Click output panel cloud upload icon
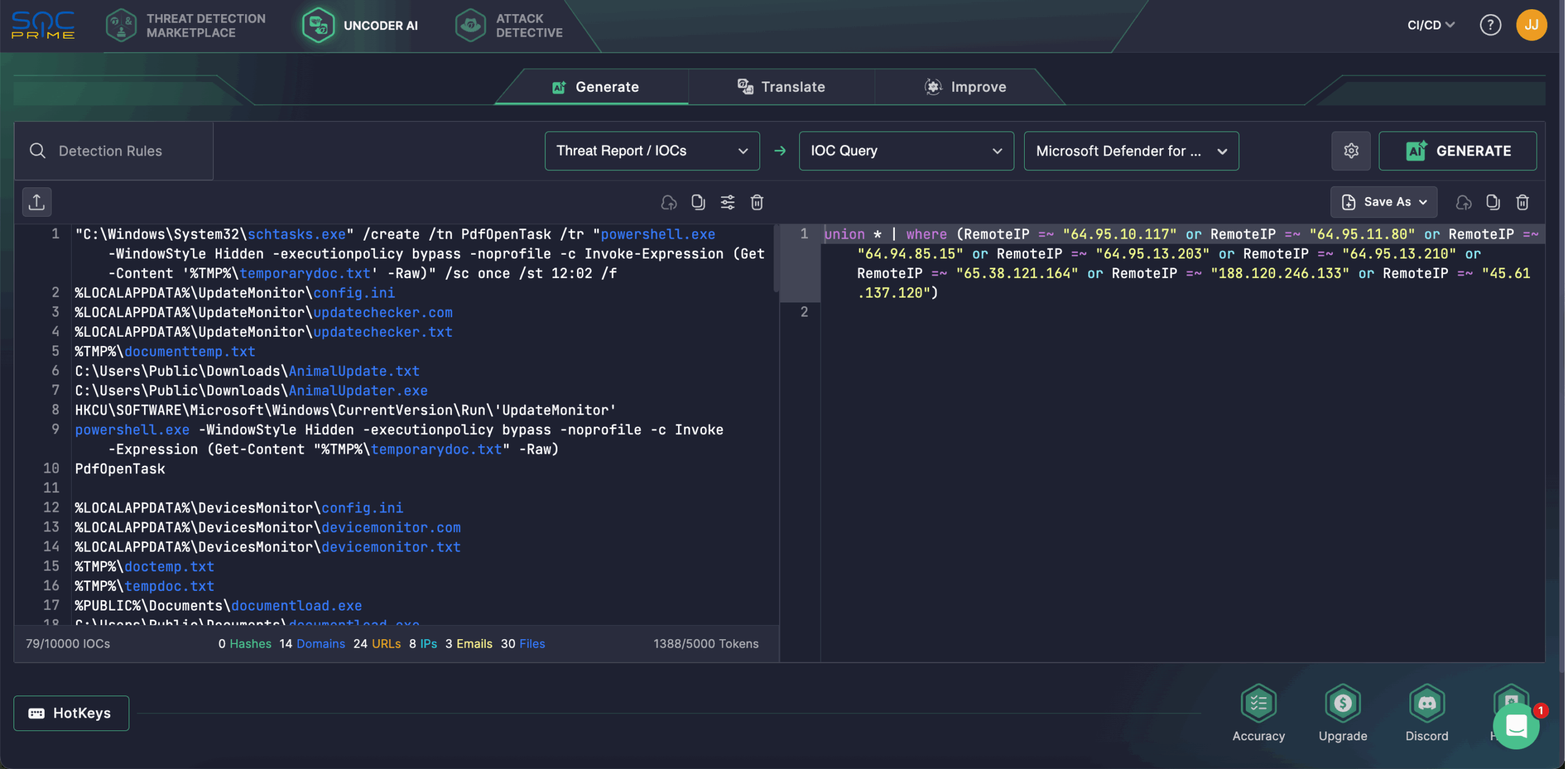The image size is (1568, 769). click(1463, 202)
